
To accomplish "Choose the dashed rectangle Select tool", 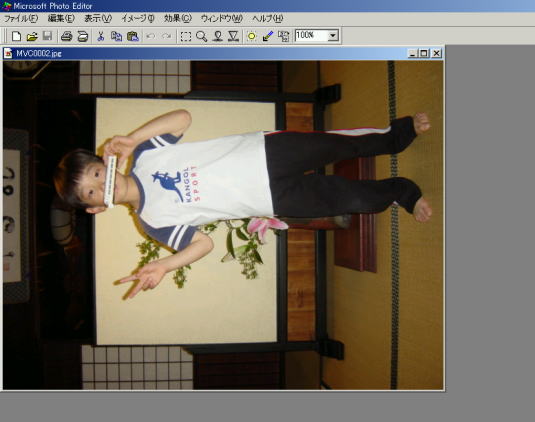I will coord(186,36).
